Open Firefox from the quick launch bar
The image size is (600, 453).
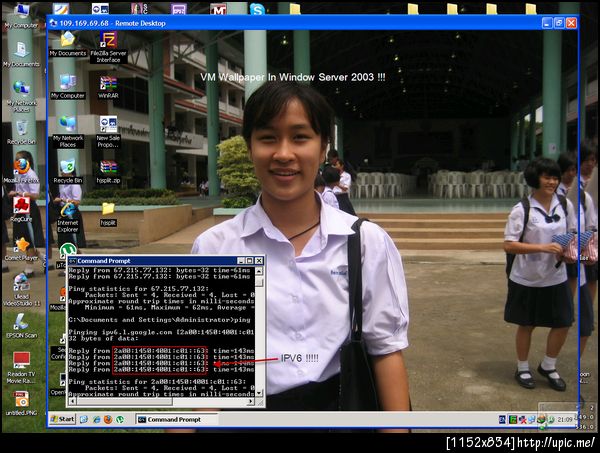pyautogui.click(x=108, y=419)
